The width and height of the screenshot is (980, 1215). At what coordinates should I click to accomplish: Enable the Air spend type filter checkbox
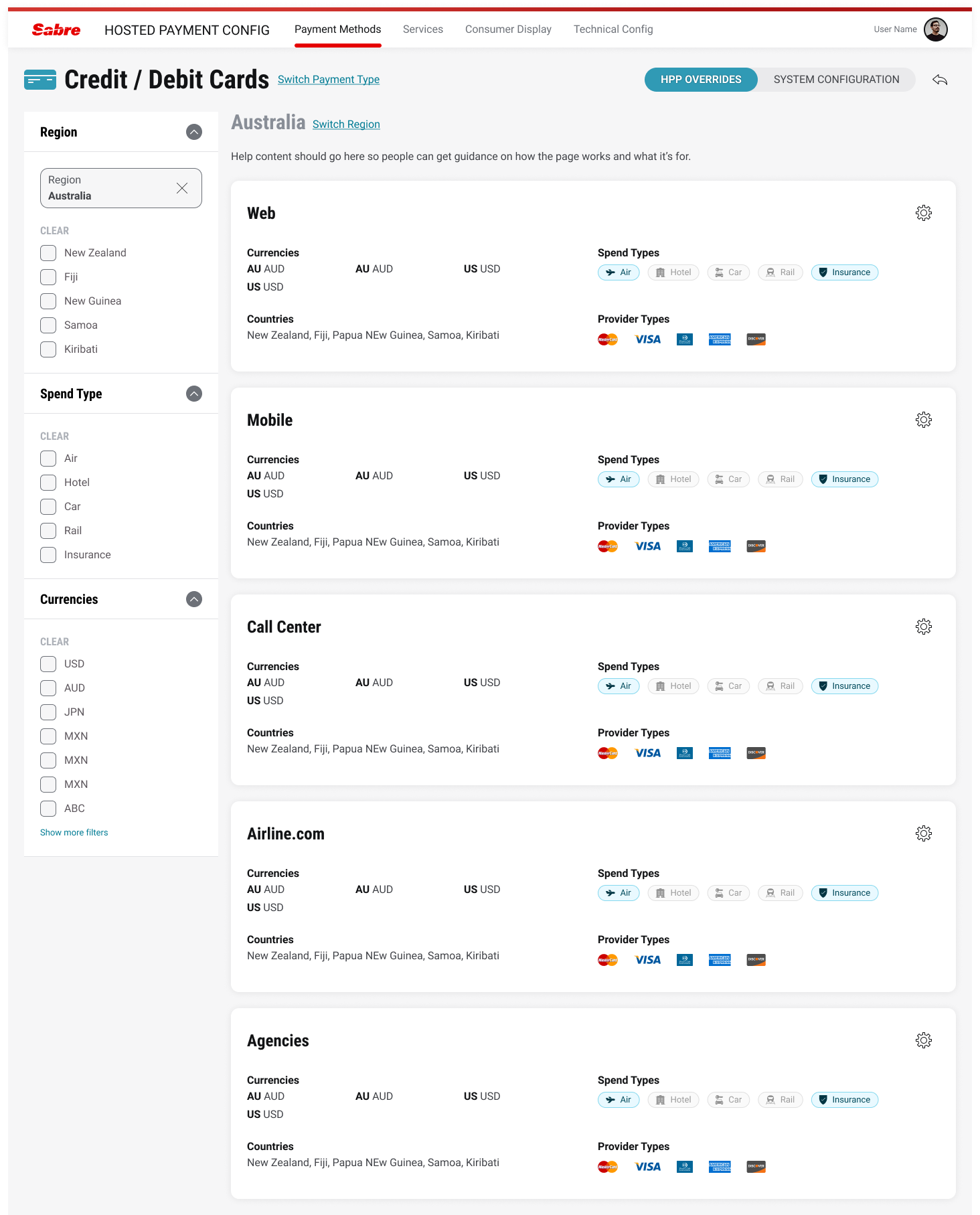[x=48, y=459]
